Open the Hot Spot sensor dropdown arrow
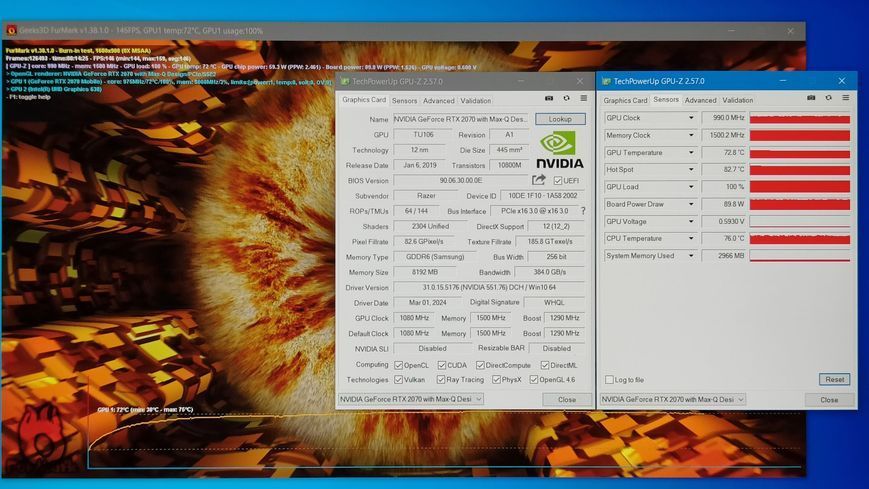Viewport: 869px width, 489px height. click(x=691, y=170)
